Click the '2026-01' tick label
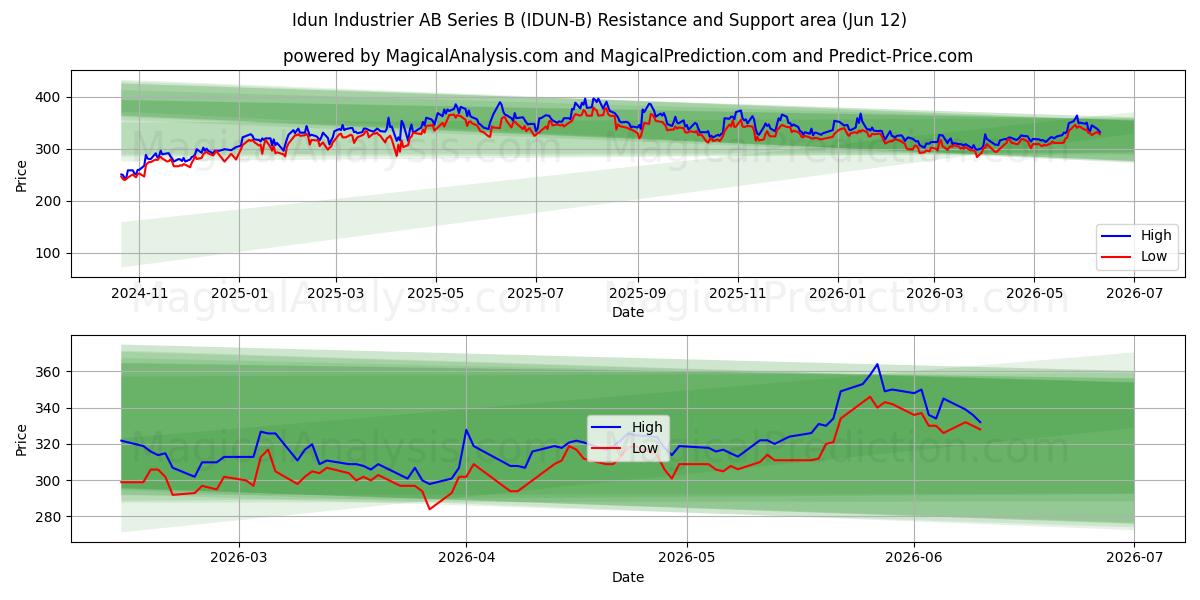 838,293
